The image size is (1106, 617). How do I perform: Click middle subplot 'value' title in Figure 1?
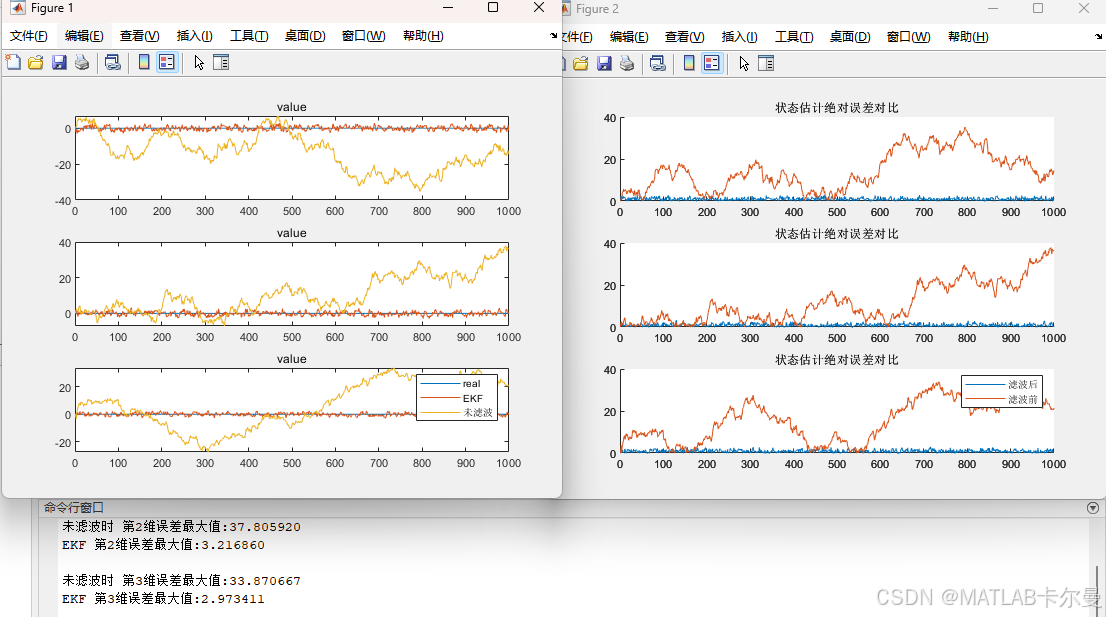[x=291, y=233]
